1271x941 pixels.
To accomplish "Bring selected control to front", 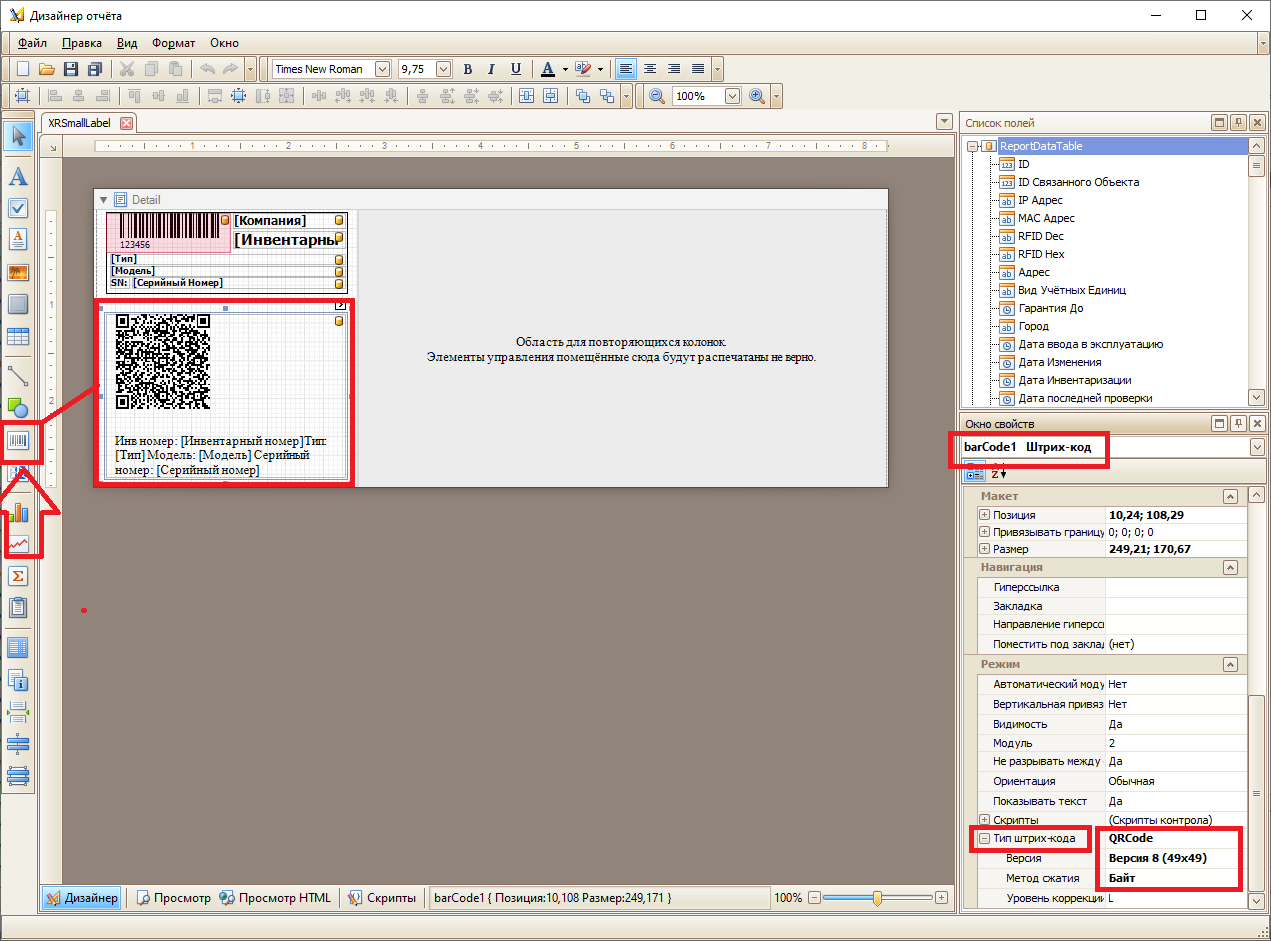I will point(582,96).
